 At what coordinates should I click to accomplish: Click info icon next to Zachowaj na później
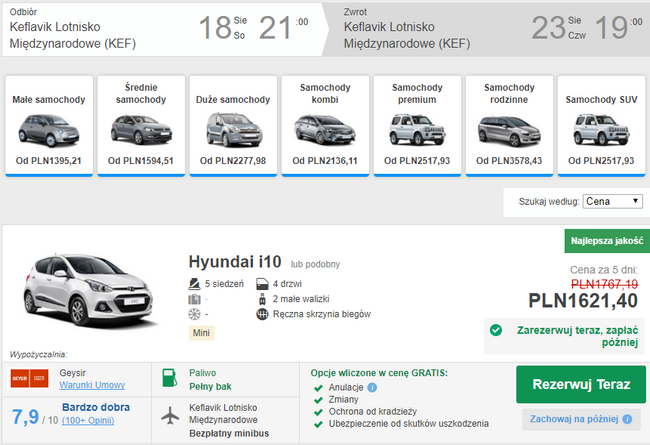pyautogui.click(x=627, y=419)
